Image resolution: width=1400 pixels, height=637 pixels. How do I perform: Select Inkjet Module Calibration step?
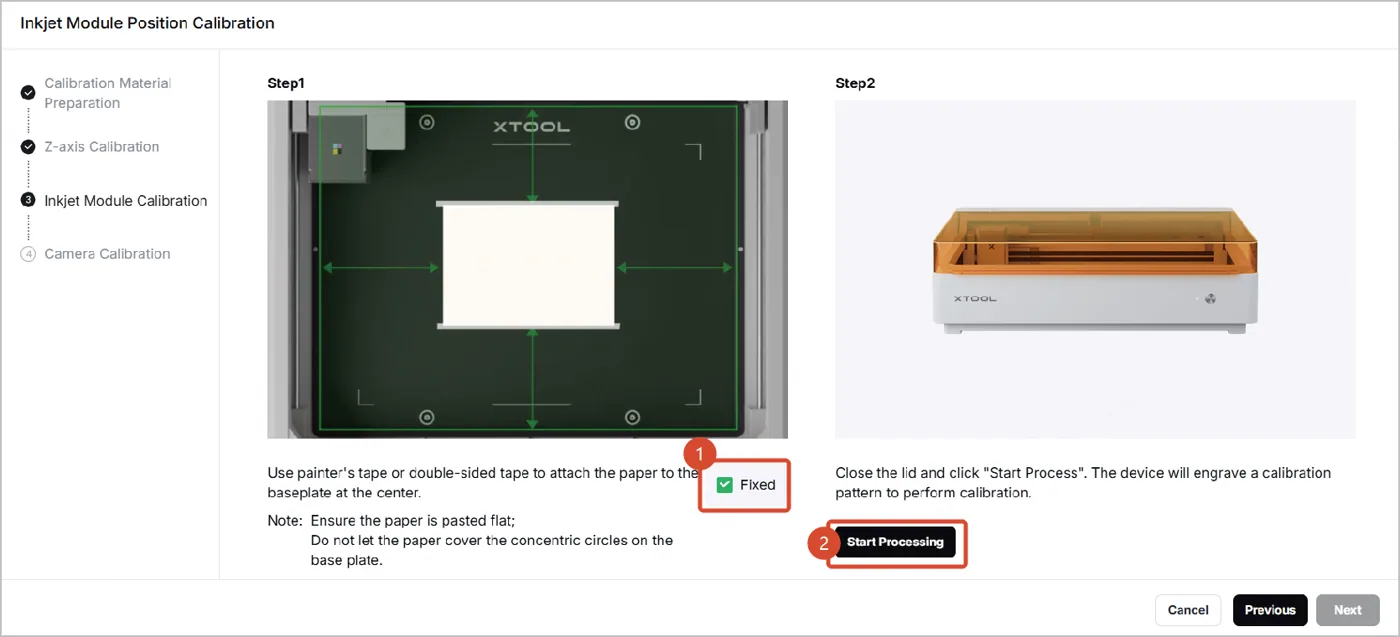point(126,201)
